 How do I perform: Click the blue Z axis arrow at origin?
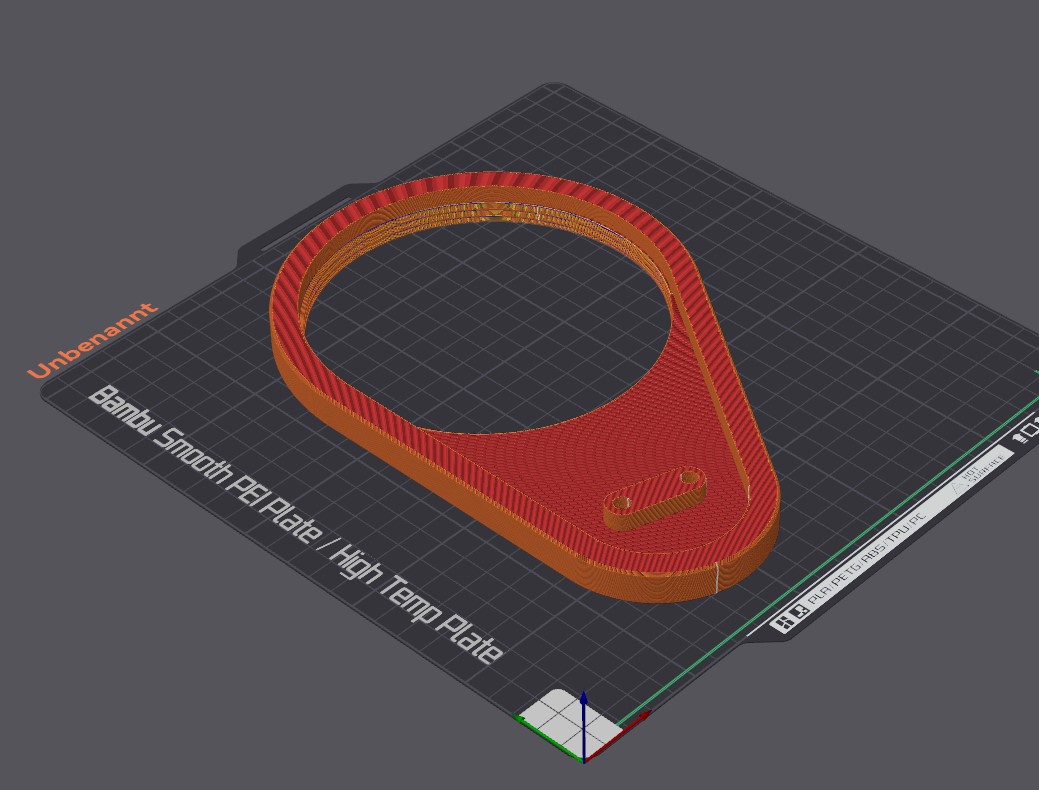point(583,726)
